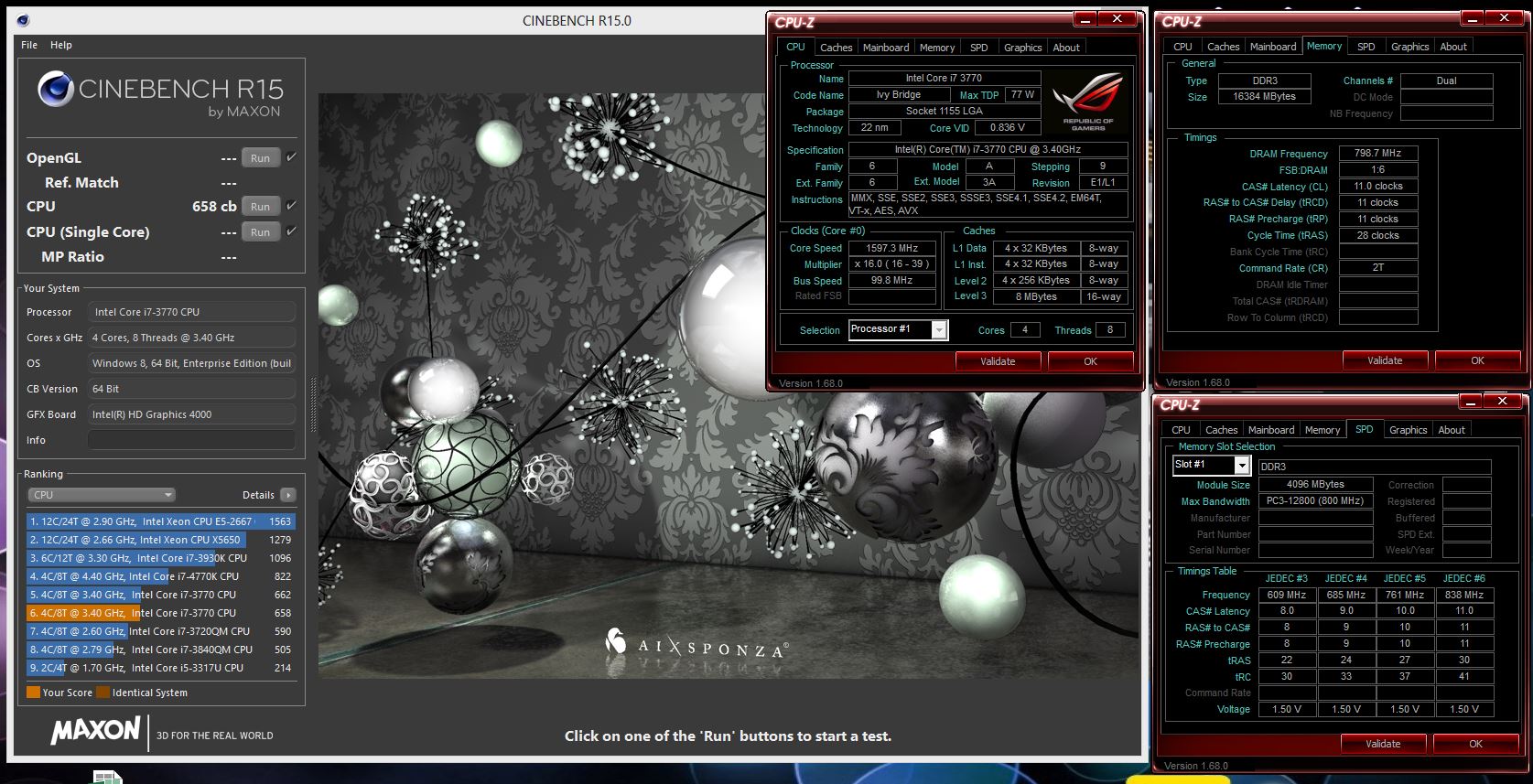Click the ROG Republic of Gamers logo
Viewport: 1533px width, 784px height.
(1087, 102)
